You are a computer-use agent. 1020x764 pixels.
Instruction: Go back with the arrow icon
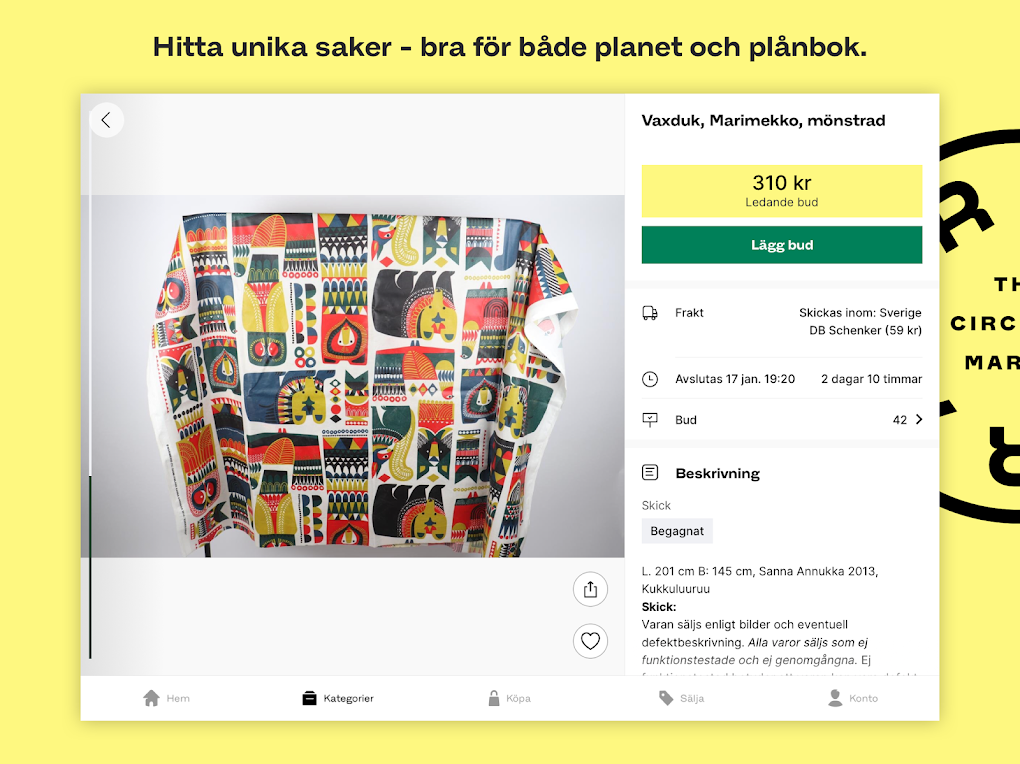(106, 120)
